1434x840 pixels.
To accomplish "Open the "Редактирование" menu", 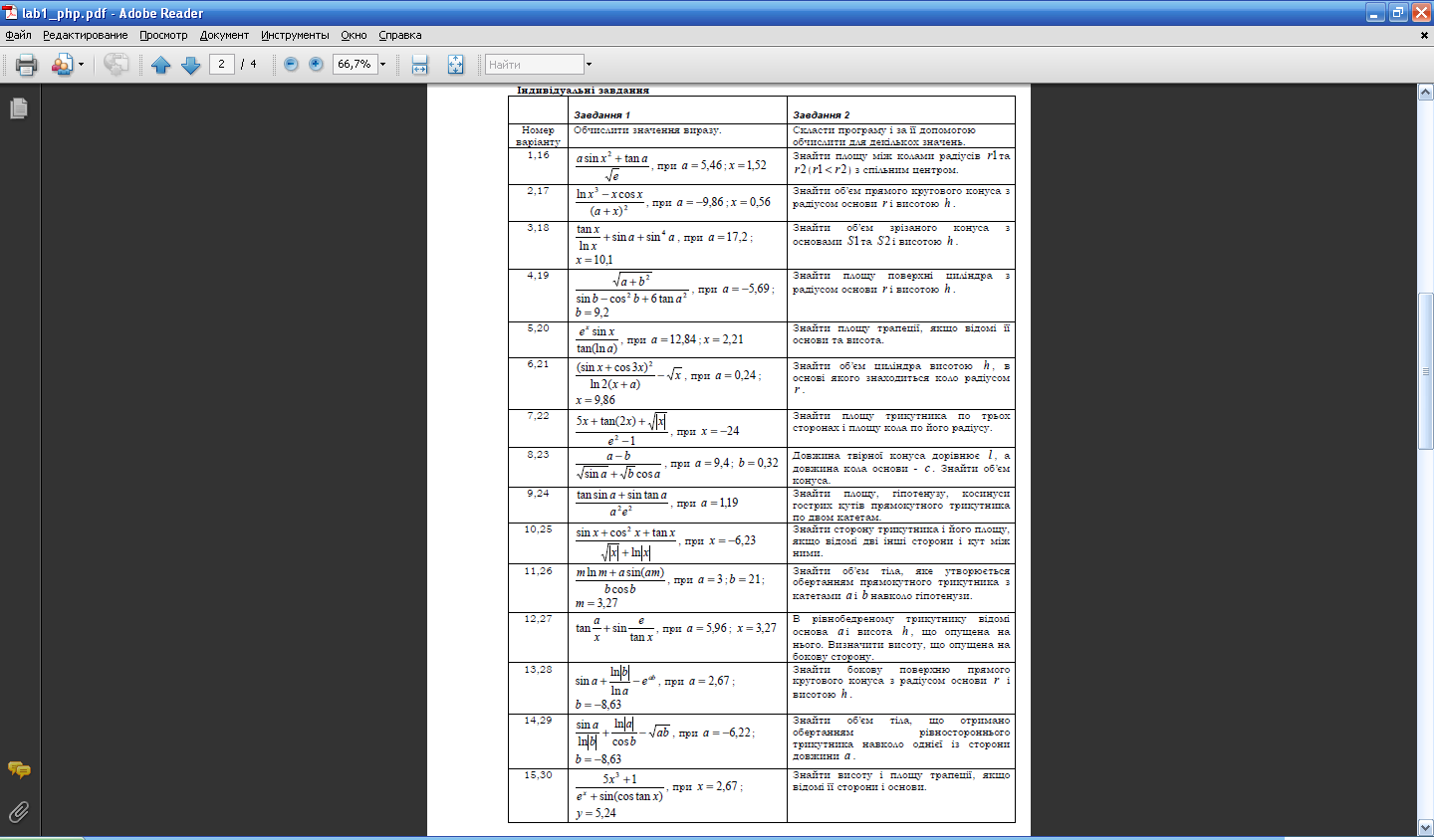I will point(85,35).
